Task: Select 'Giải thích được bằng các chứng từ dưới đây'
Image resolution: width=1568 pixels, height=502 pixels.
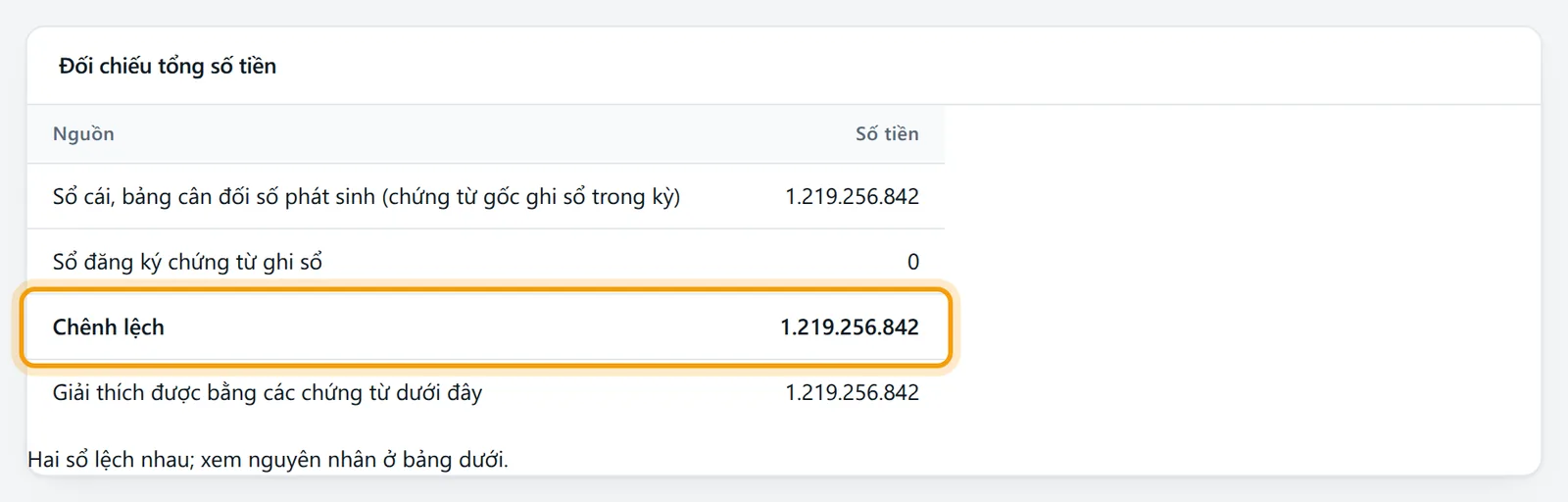Action: pyautogui.click(x=268, y=392)
